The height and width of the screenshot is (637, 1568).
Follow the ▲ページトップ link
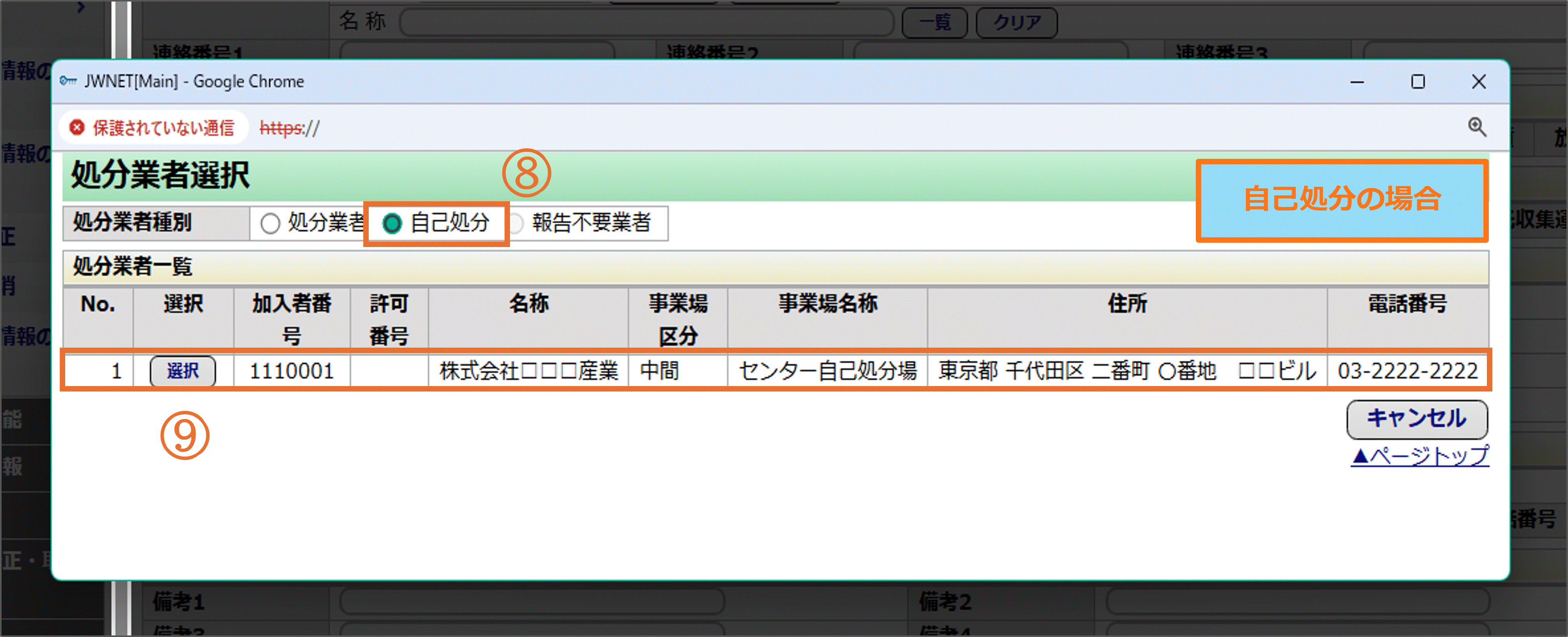coord(1419,456)
